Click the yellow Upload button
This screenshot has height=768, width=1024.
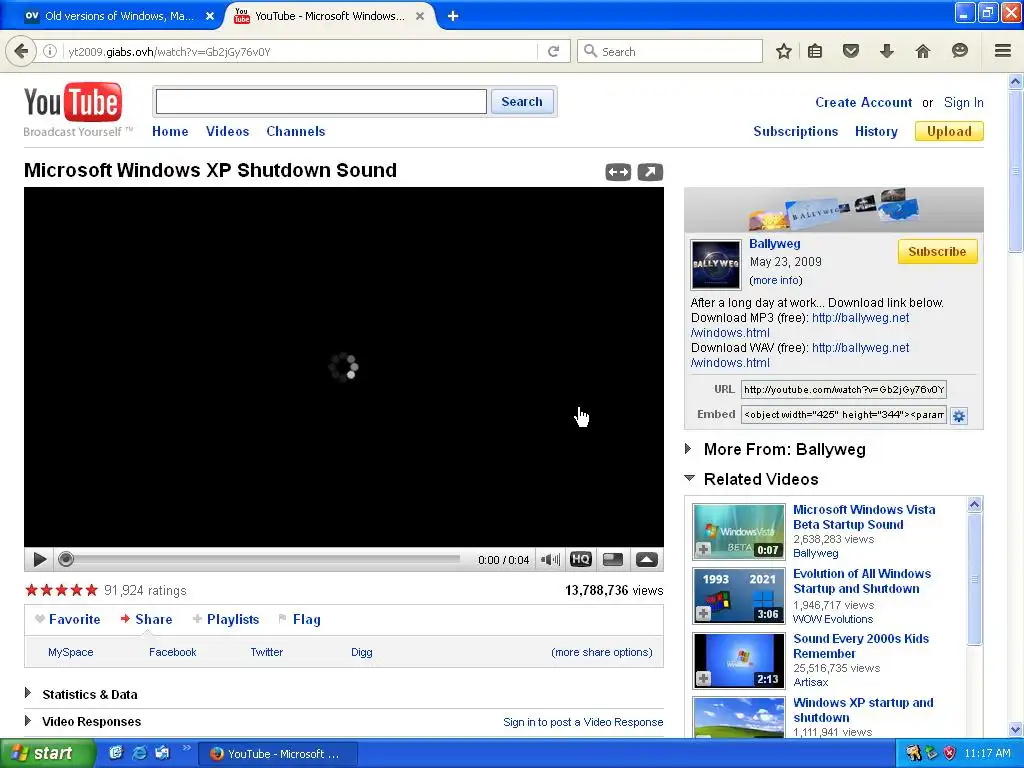click(x=949, y=131)
